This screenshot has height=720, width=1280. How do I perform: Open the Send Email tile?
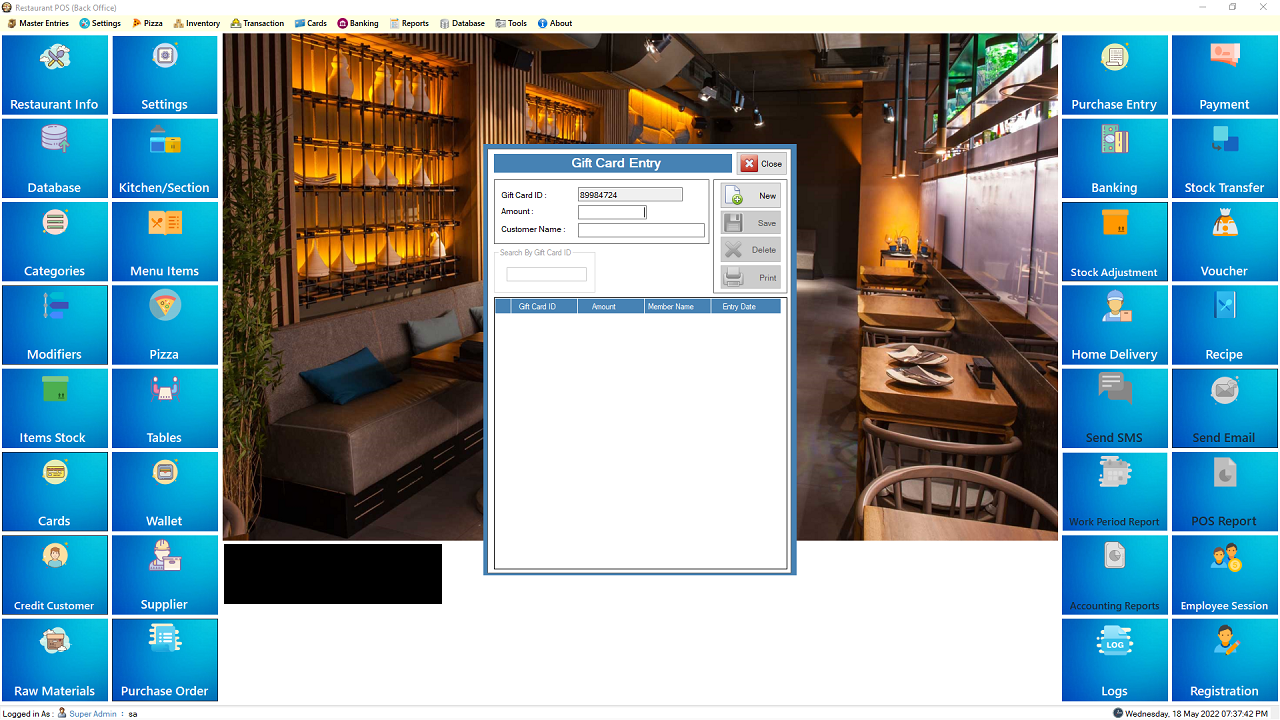click(x=1224, y=408)
